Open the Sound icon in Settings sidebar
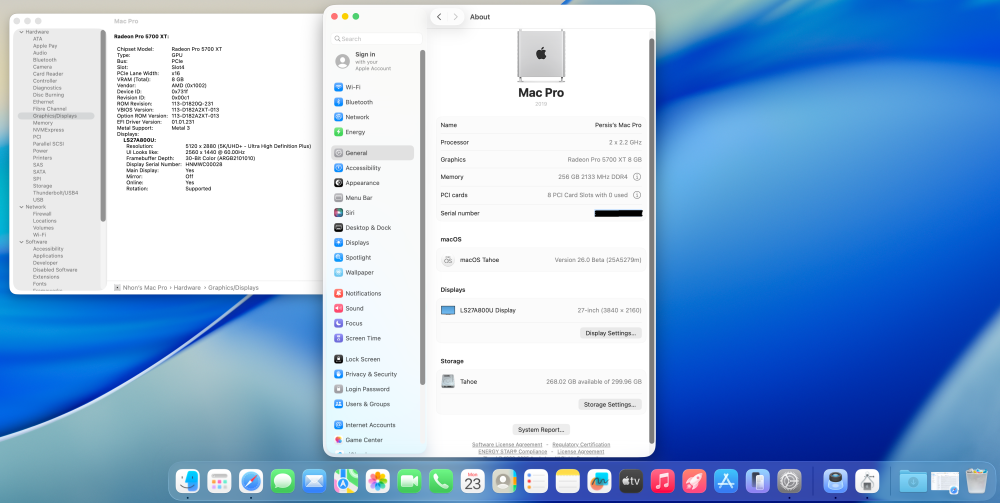Viewport: 1000px width, 503px height. pos(339,309)
